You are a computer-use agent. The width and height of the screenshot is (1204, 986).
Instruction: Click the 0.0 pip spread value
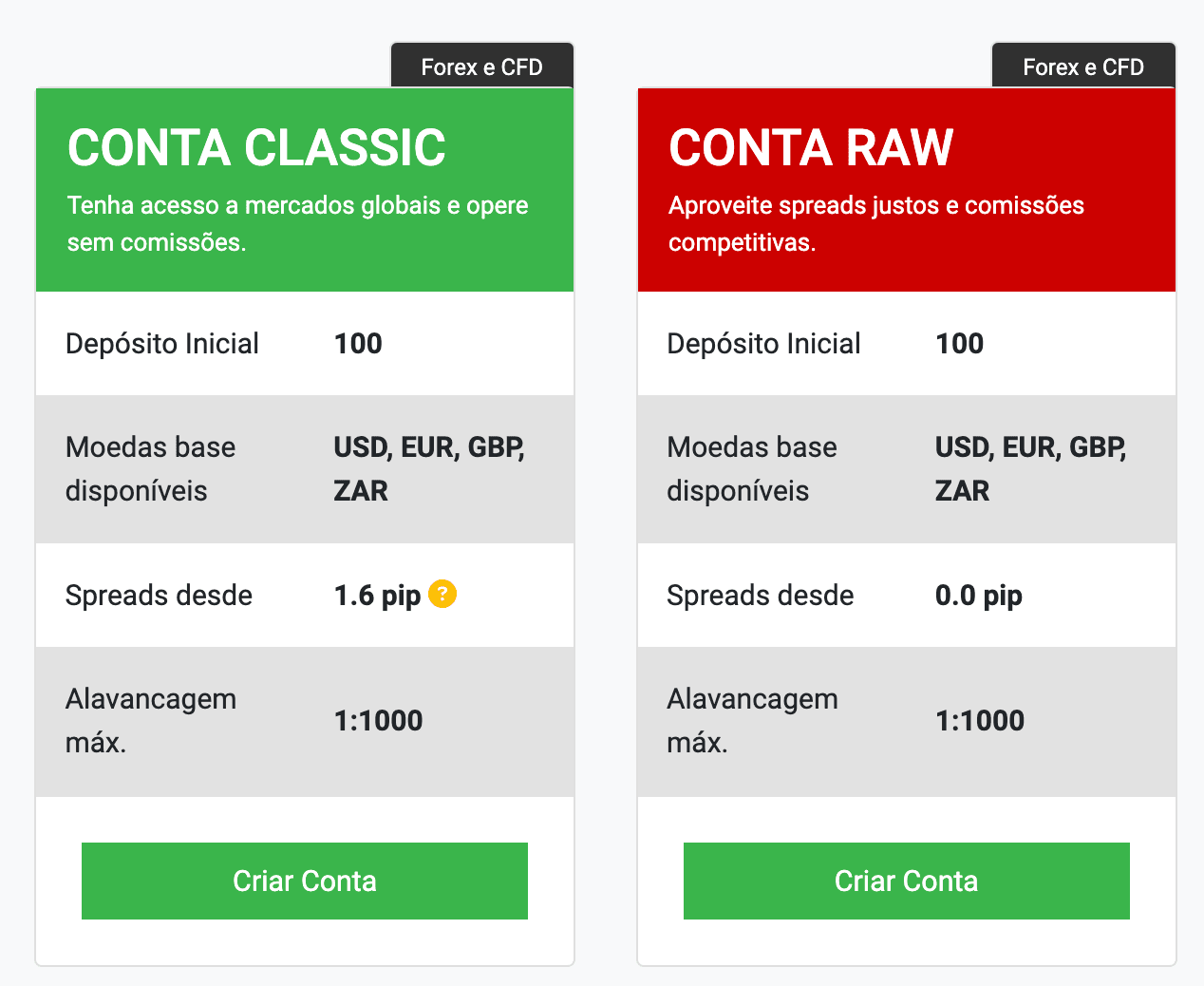pos(978,596)
